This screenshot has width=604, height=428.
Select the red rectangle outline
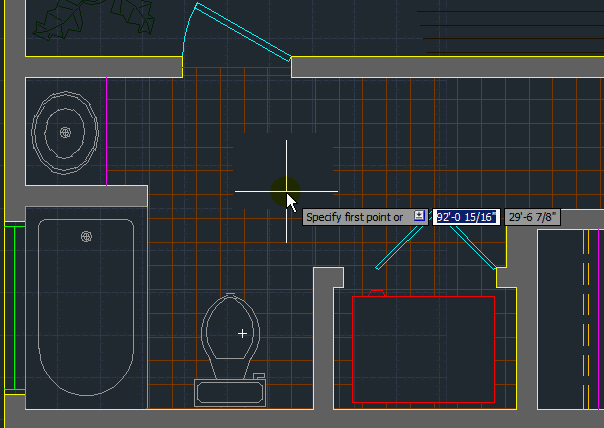pos(423,297)
